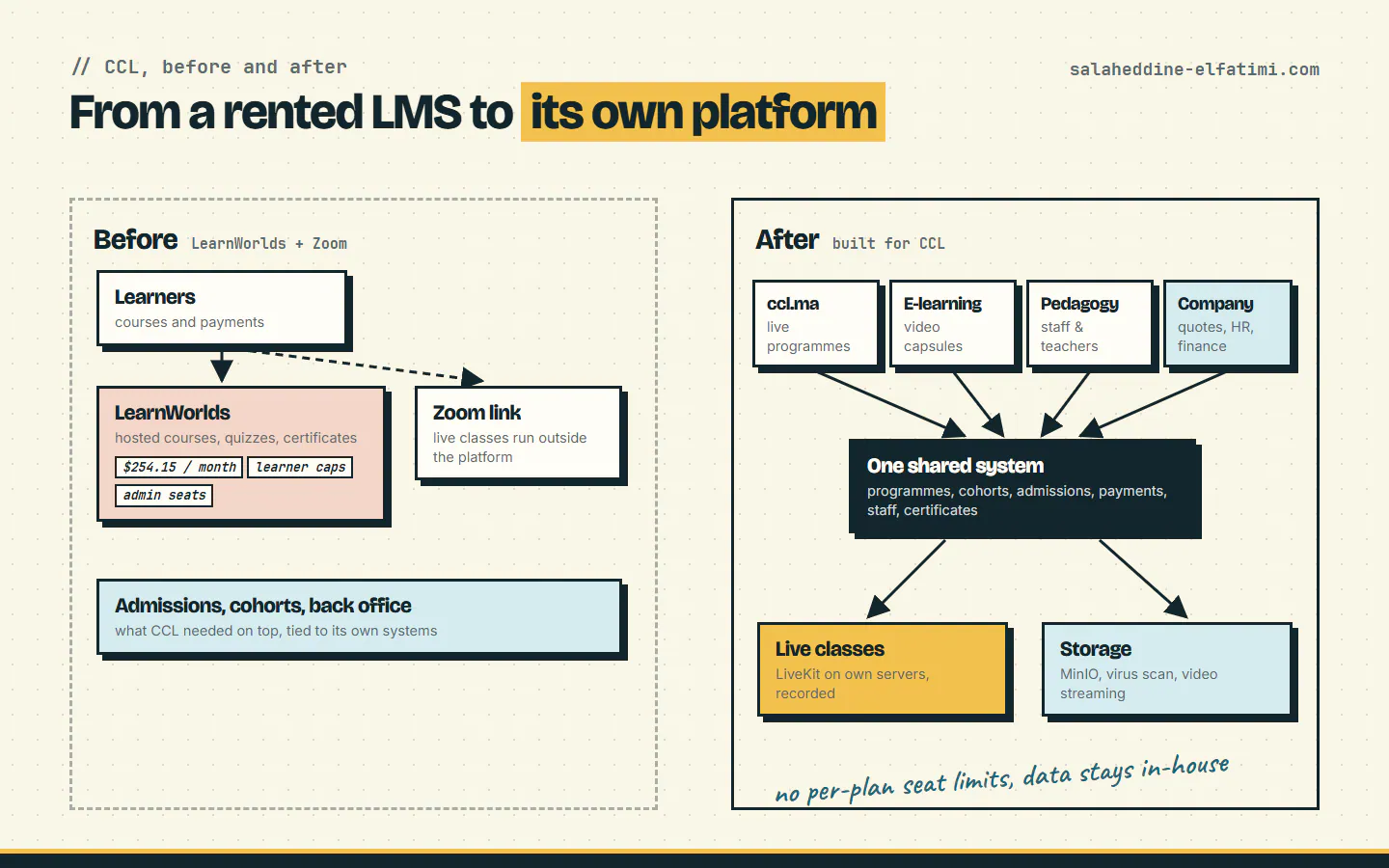
Task: Click the "LearnWorlds + Zoom" subtitle
Action: point(269,243)
